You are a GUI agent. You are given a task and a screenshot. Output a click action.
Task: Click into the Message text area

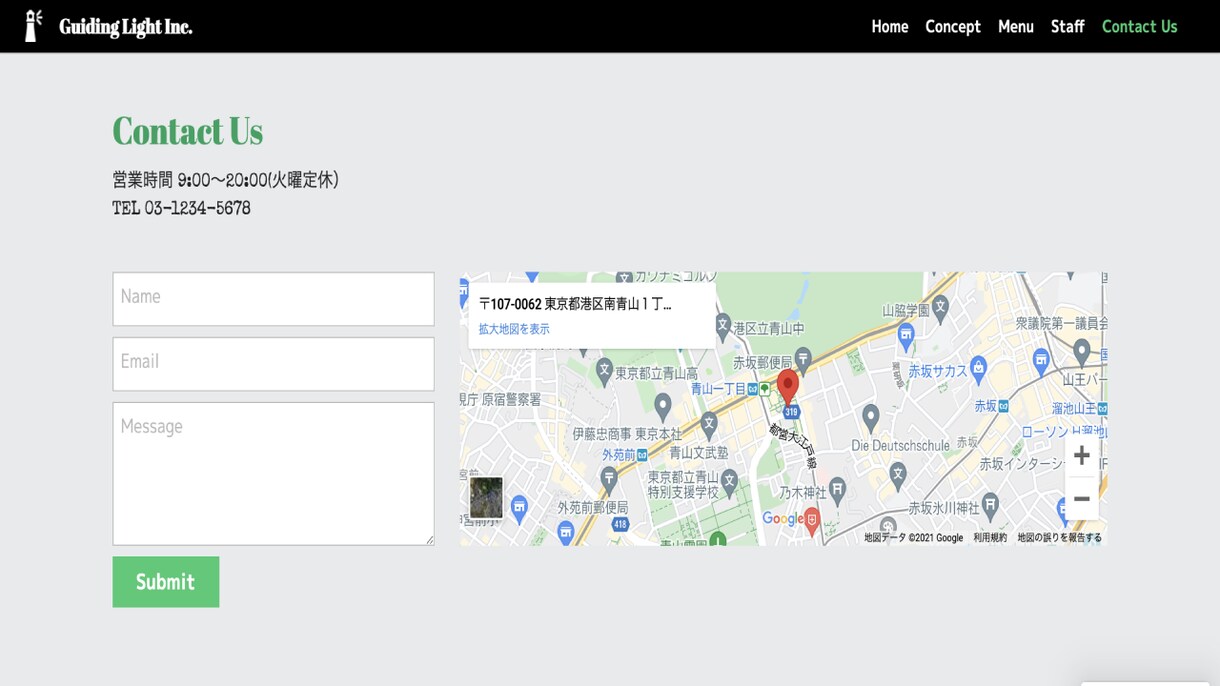pyautogui.click(x=273, y=474)
